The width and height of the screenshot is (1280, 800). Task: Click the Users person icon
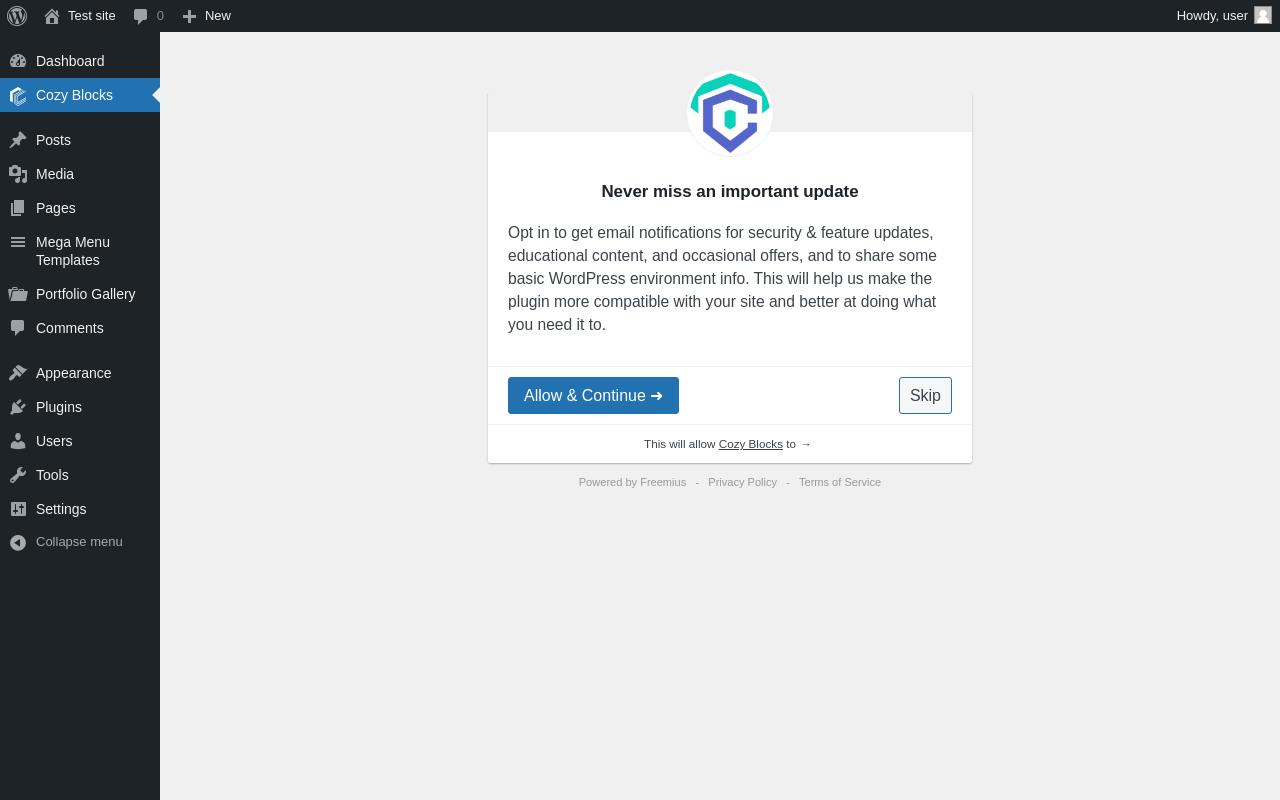coord(18,441)
